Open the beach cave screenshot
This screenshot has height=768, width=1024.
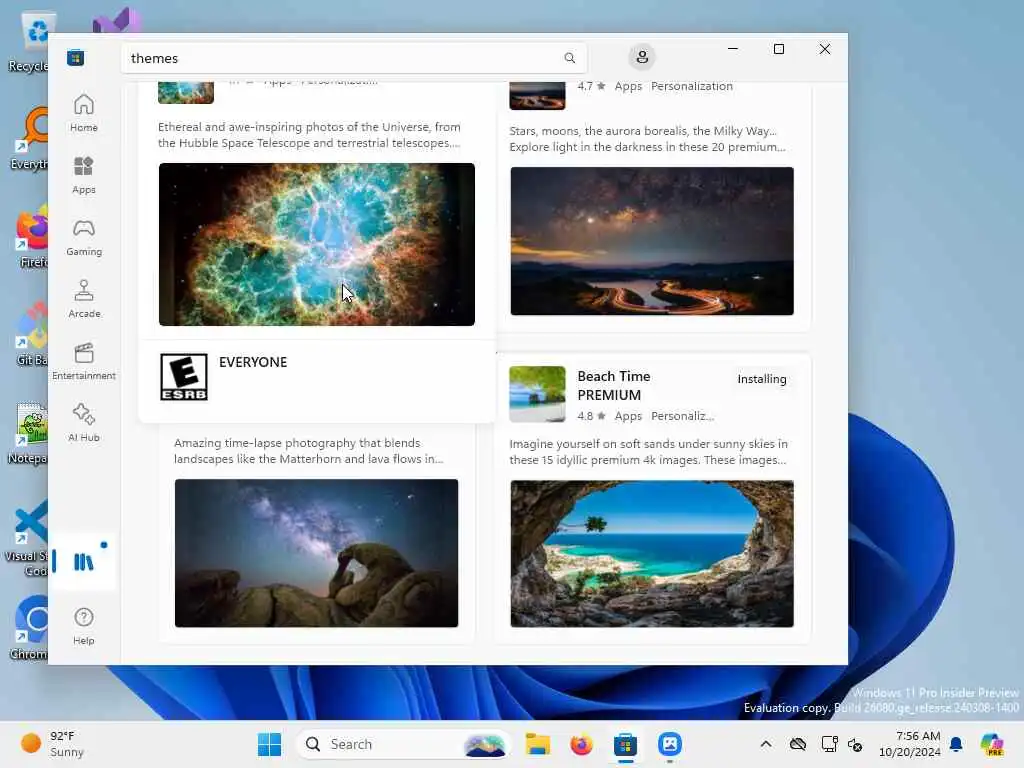pos(652,554)
